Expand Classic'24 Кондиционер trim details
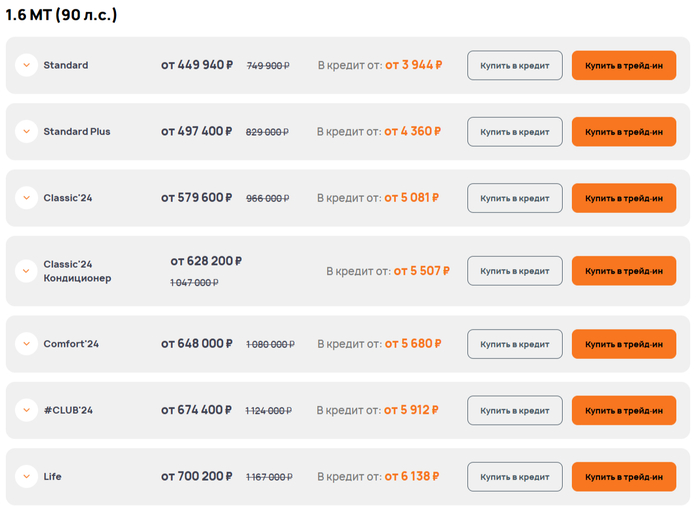Image resolution: width=700 pixels, height=506 pixels. [x=26, y=271]
